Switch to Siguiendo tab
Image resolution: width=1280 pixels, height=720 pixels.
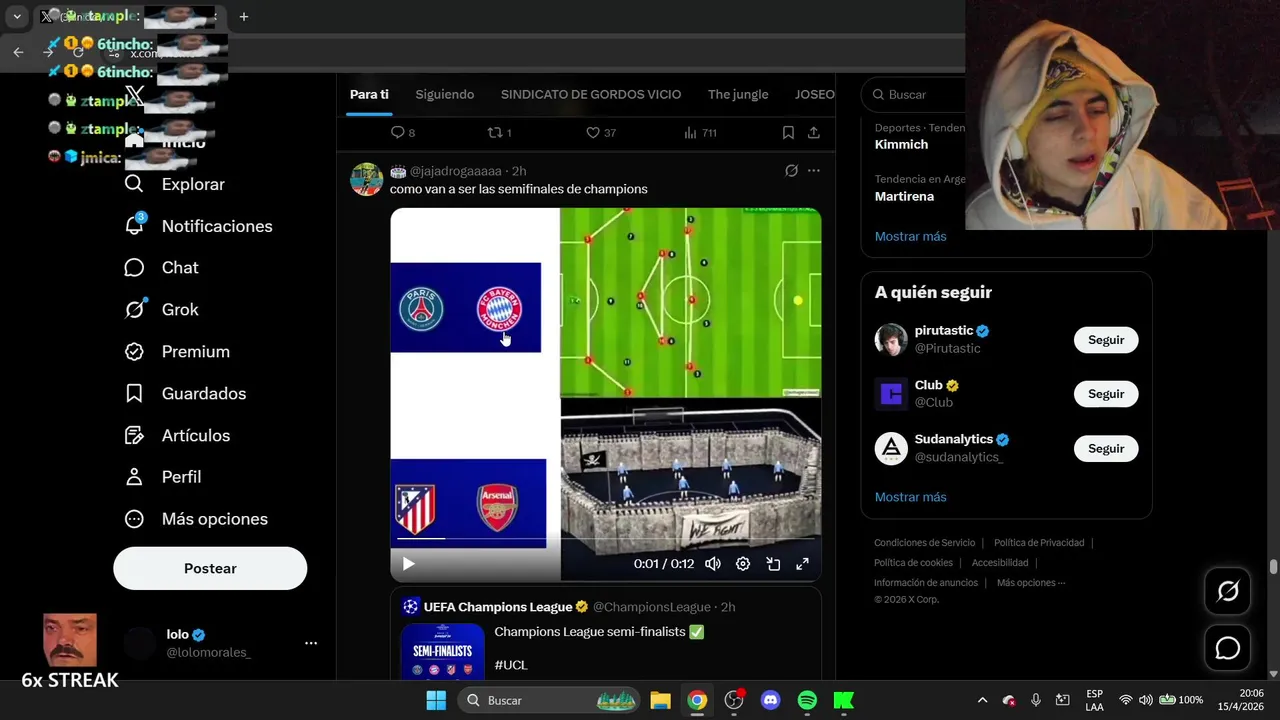point(445,94)
